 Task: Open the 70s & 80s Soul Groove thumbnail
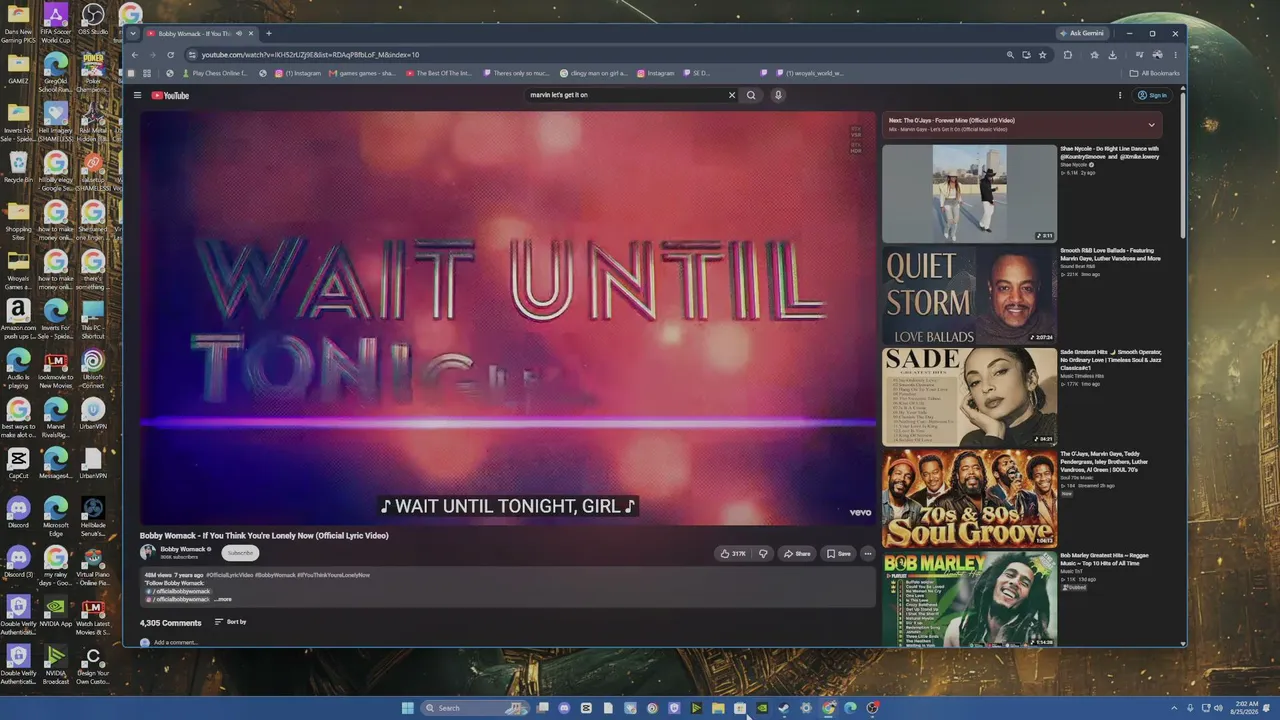coord(969,498)
